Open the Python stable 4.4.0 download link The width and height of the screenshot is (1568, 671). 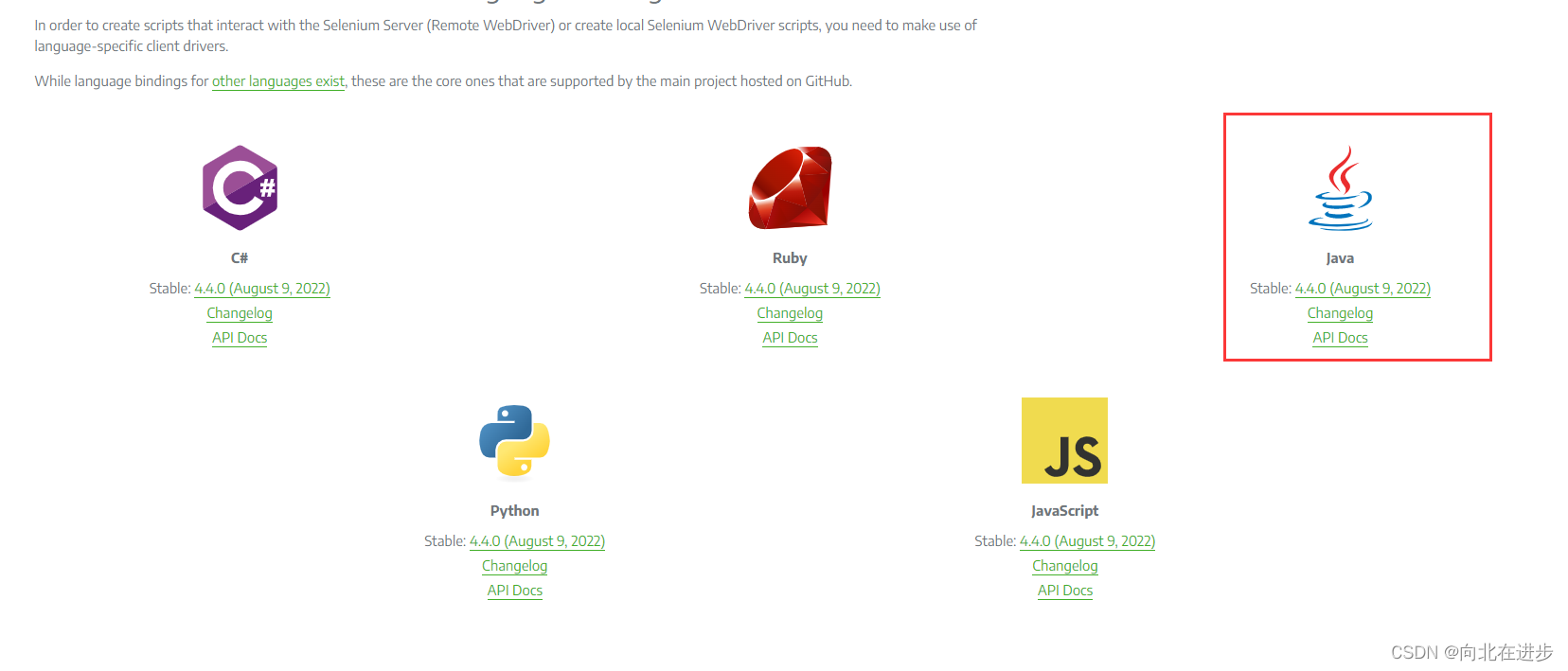tap(537, 540)
